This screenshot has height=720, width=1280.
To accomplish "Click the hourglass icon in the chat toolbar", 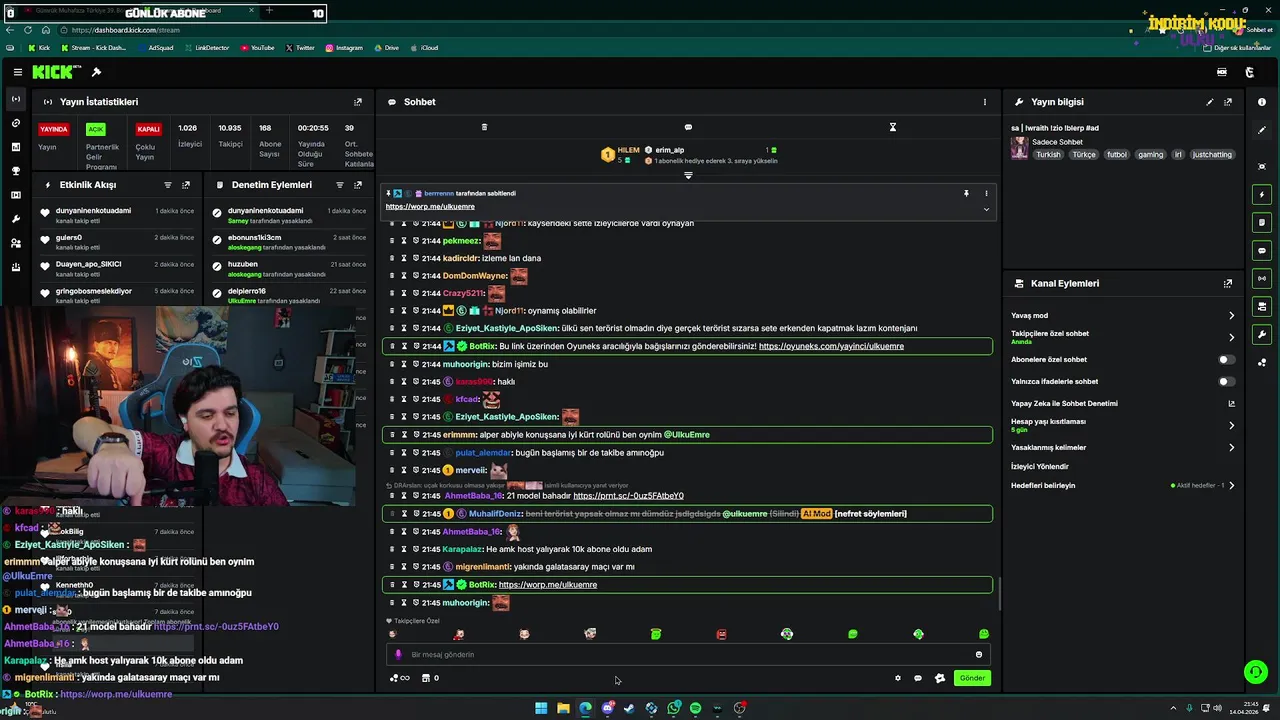I will 893,127.
